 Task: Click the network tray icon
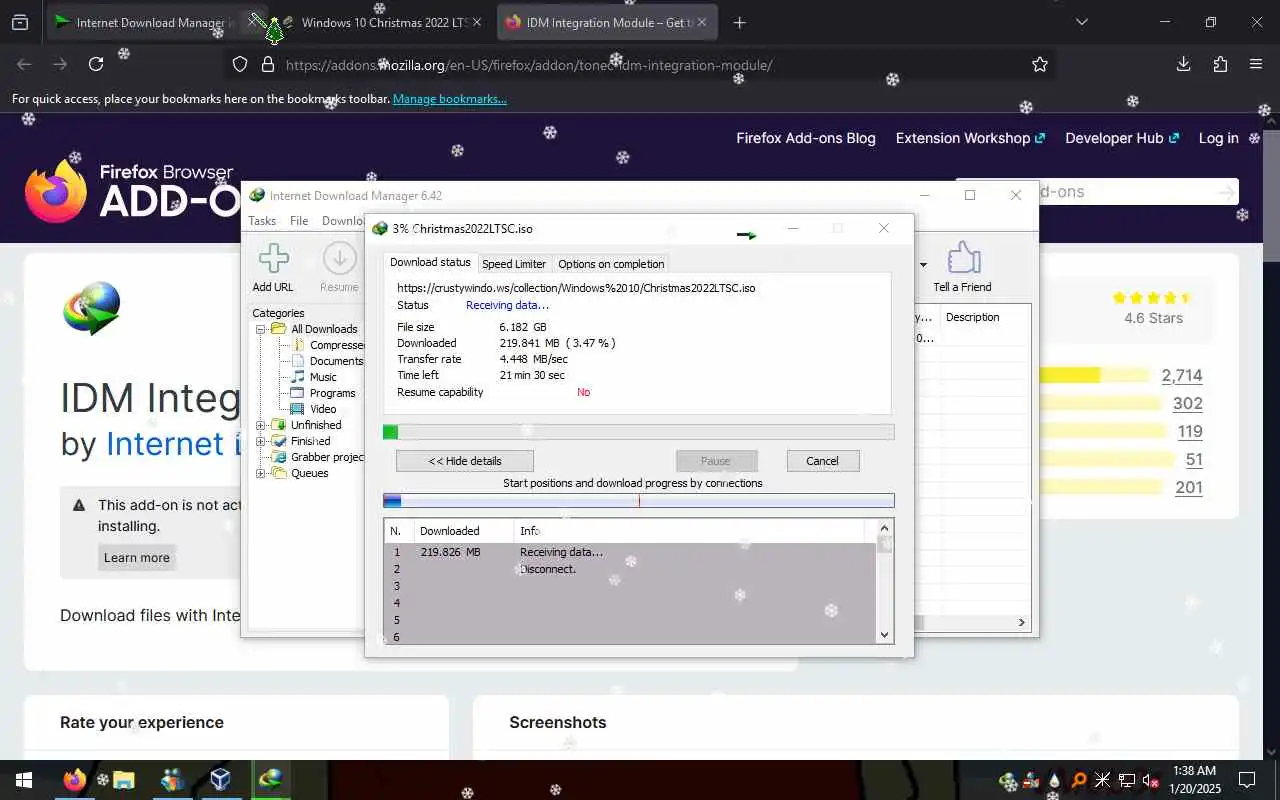click(x=1127, y=780)
